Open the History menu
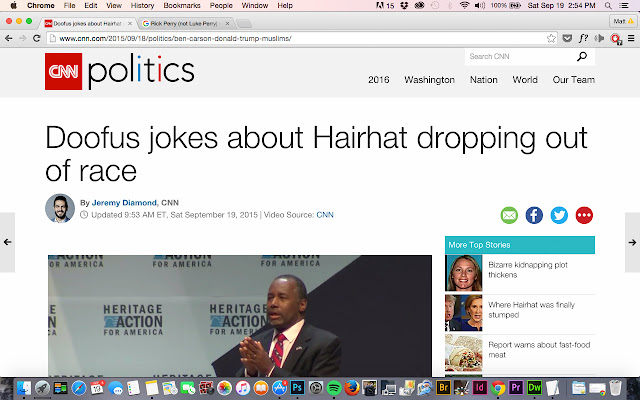Screen dimensions: 640x400 coord(142,5)
